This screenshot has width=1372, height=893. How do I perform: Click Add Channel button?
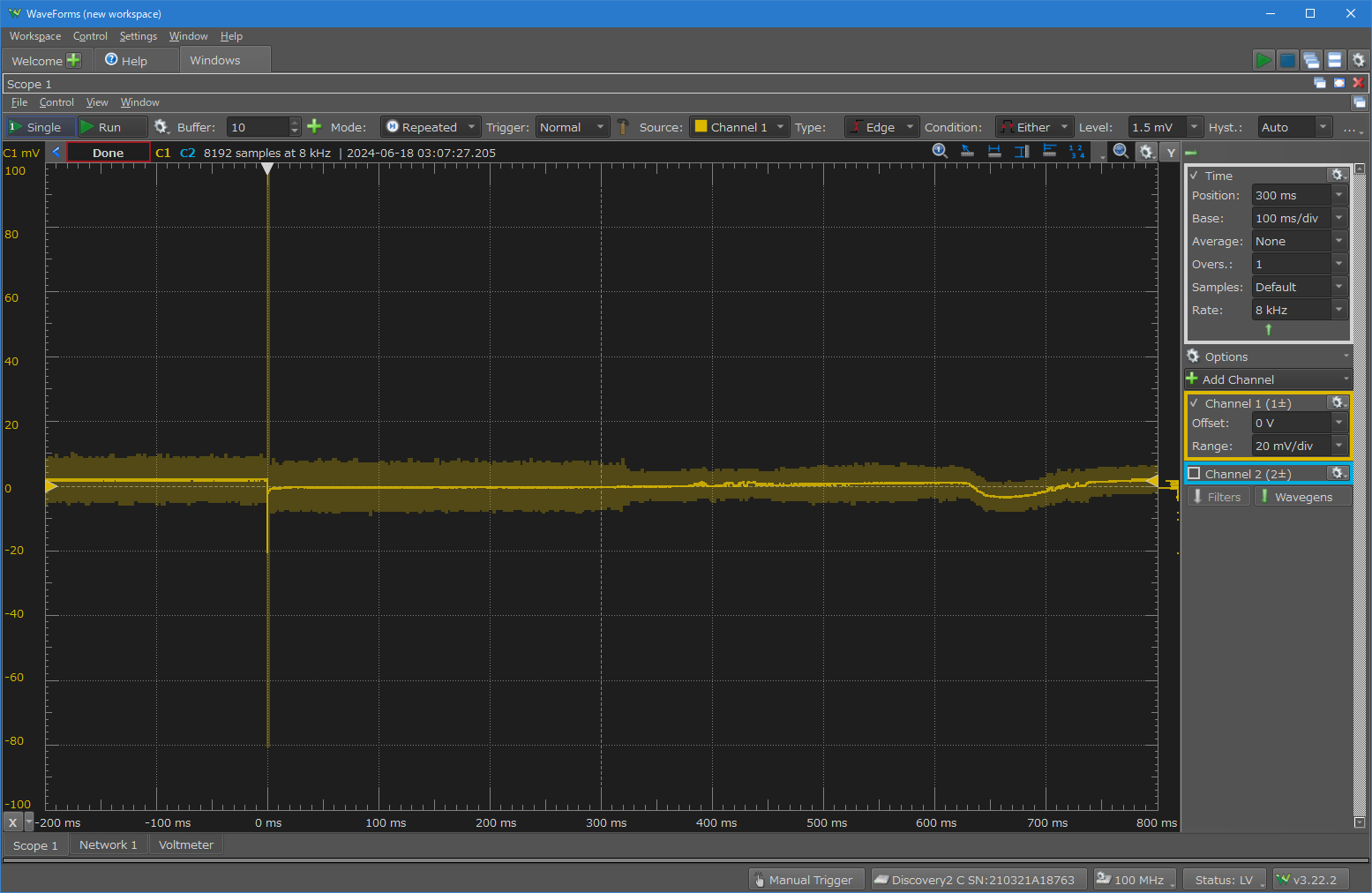[x=1268, y=379]
